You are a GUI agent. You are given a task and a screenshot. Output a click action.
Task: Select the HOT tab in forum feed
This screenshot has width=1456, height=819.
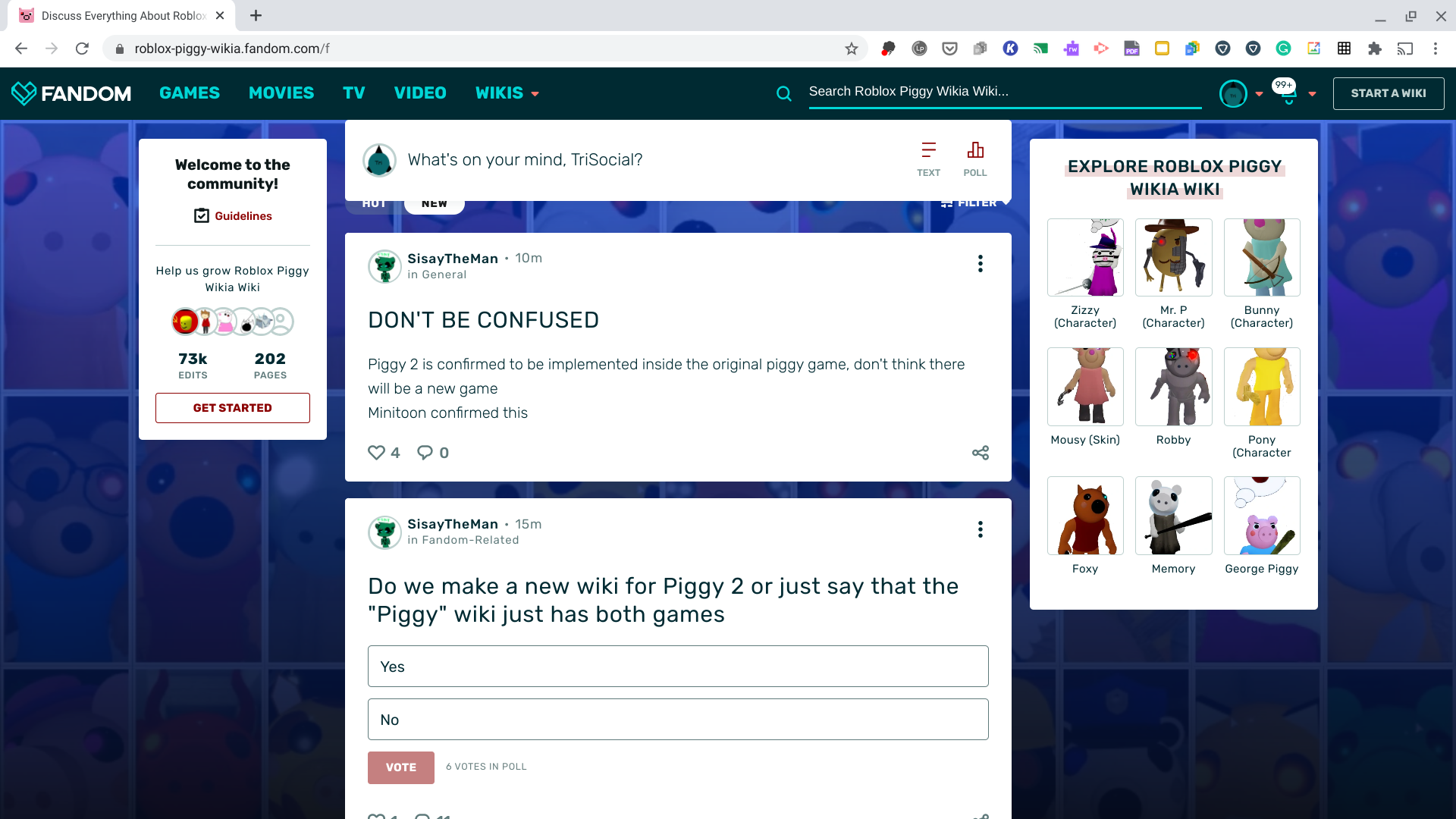point(373,202)
